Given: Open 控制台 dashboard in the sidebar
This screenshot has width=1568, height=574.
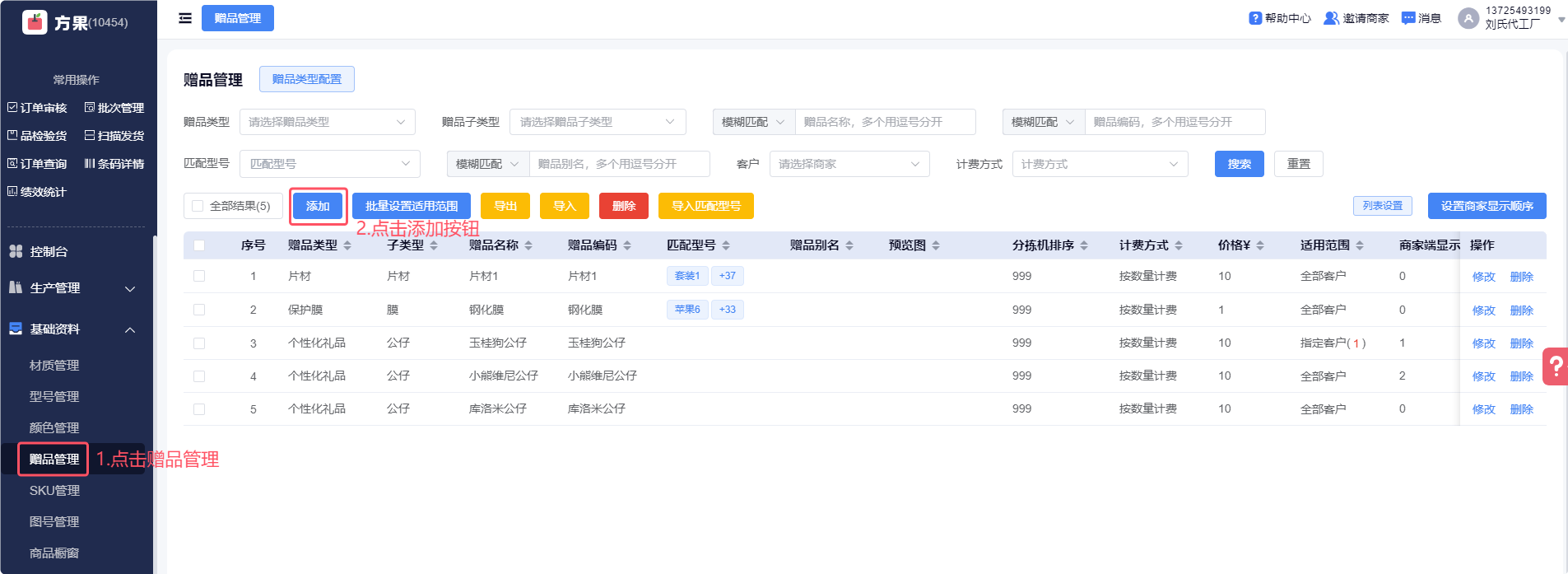Looking at the screenshot, I should [x=49, y=252].
